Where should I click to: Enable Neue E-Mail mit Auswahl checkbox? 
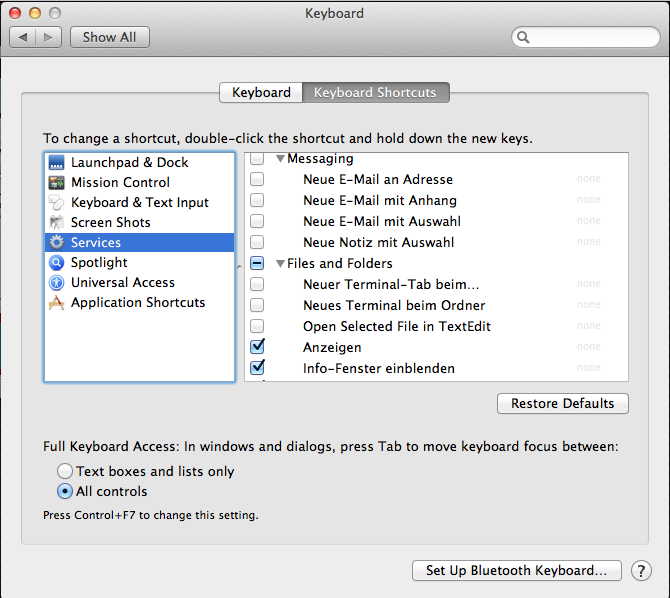pos(257,221)
